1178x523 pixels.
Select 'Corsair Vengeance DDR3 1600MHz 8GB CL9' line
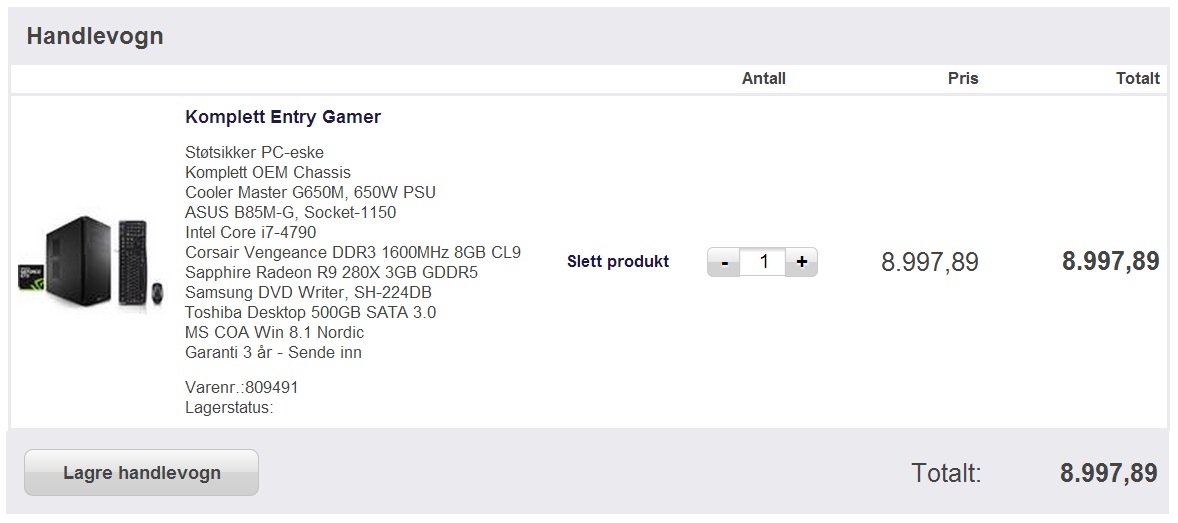pyautogui.click(x=352, y=252)
